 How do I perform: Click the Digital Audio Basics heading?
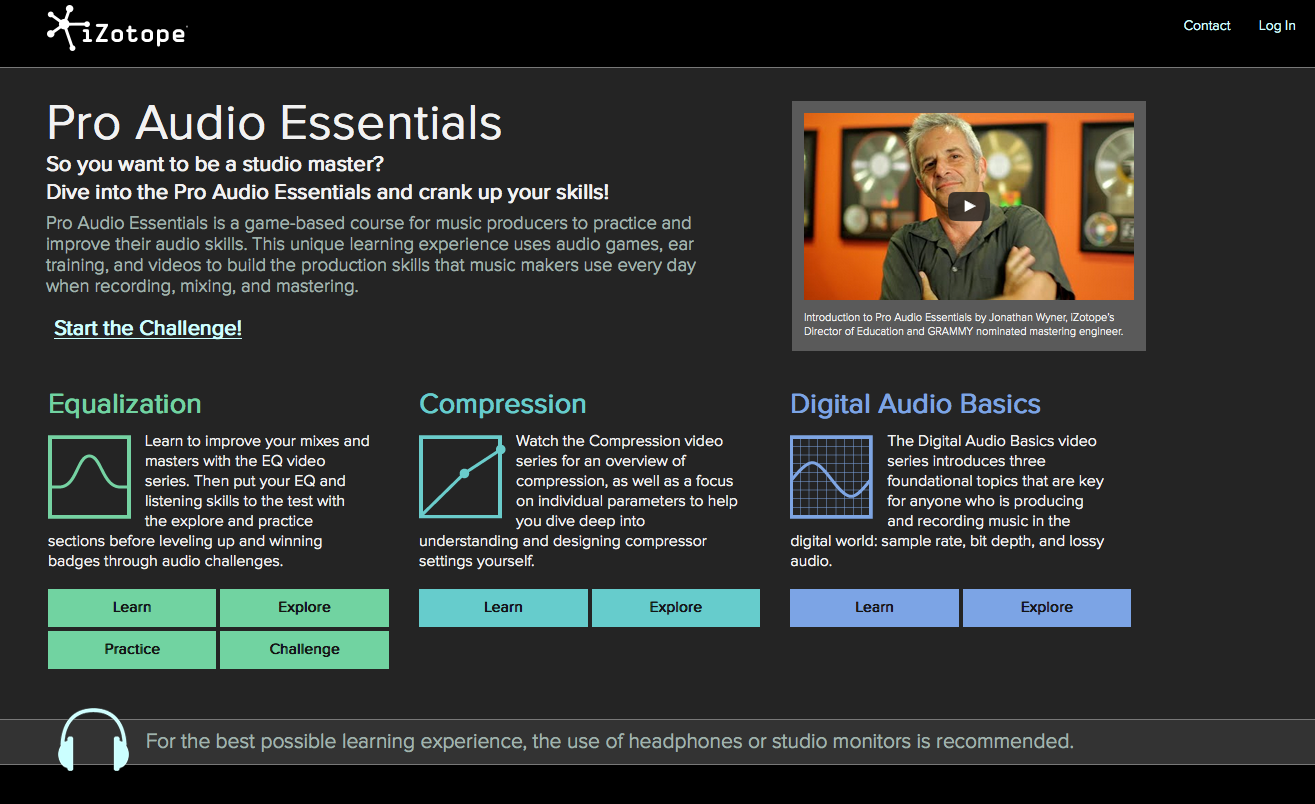click(x=915, y=404)
